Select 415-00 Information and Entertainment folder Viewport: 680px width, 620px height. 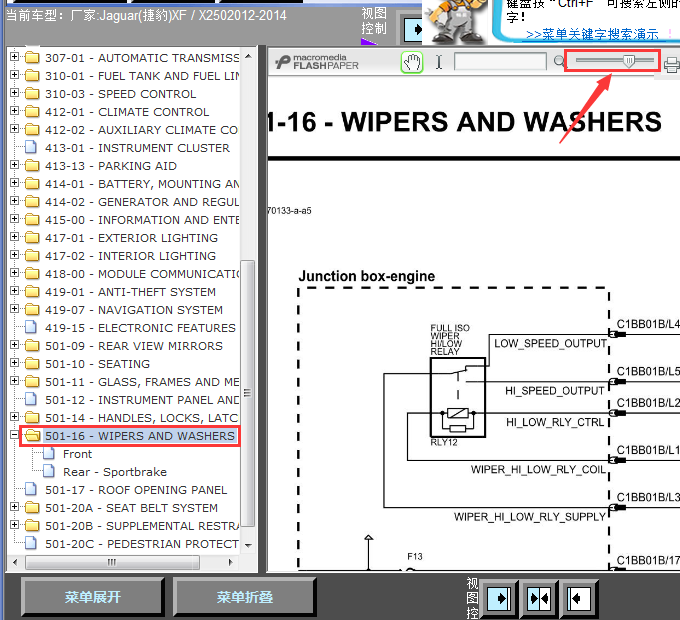tap(142, 220)
